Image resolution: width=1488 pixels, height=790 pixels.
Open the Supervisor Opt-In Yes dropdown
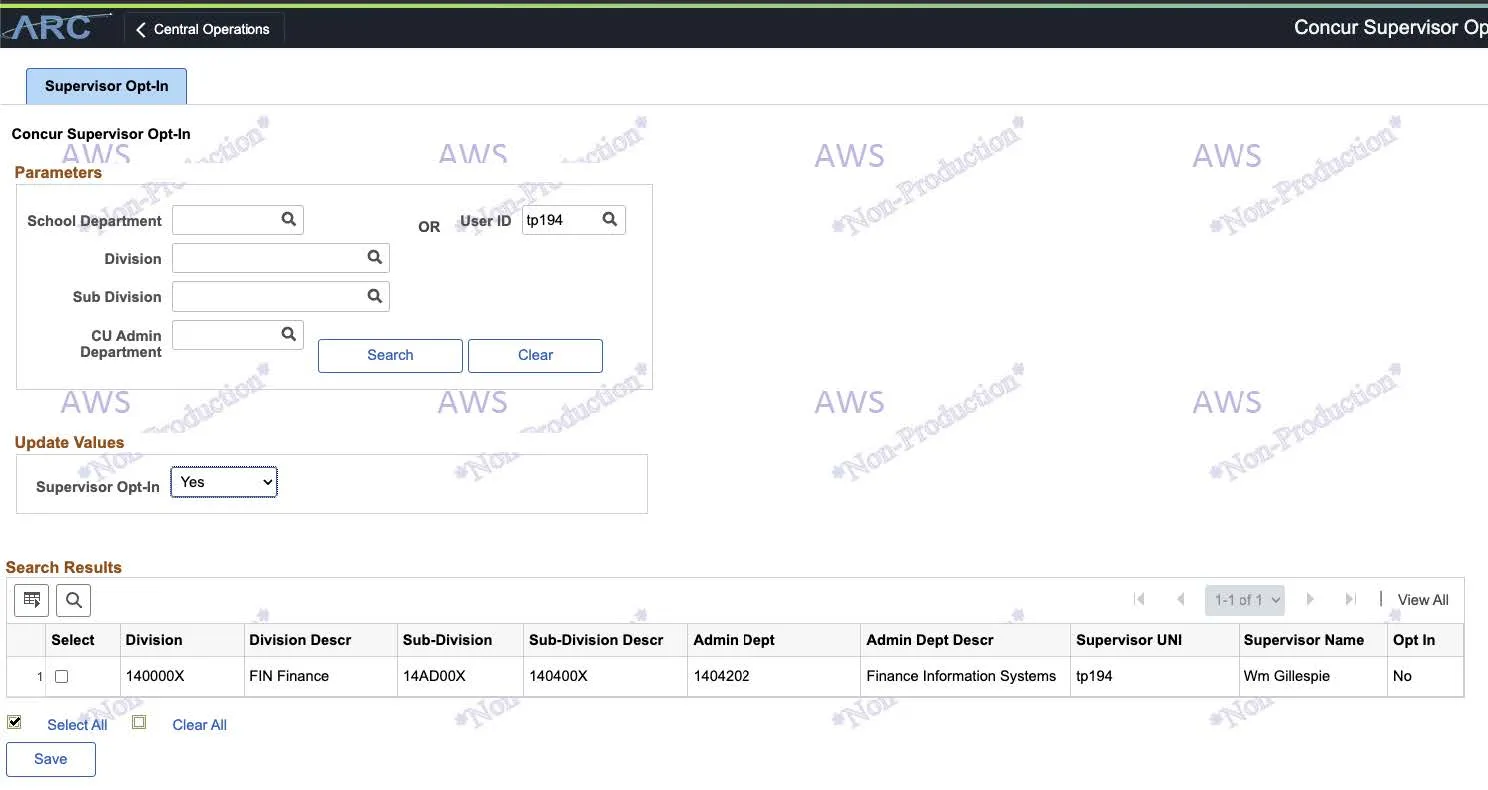pyautogui.click(x=224, y=482)
